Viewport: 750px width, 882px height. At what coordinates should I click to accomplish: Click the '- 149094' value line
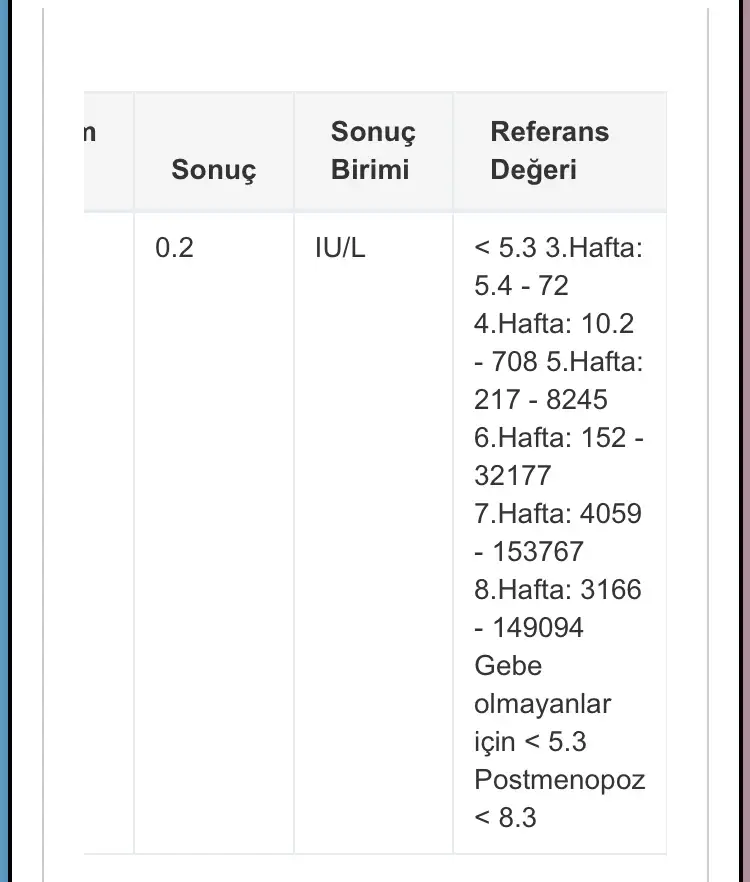coord(528,628)
